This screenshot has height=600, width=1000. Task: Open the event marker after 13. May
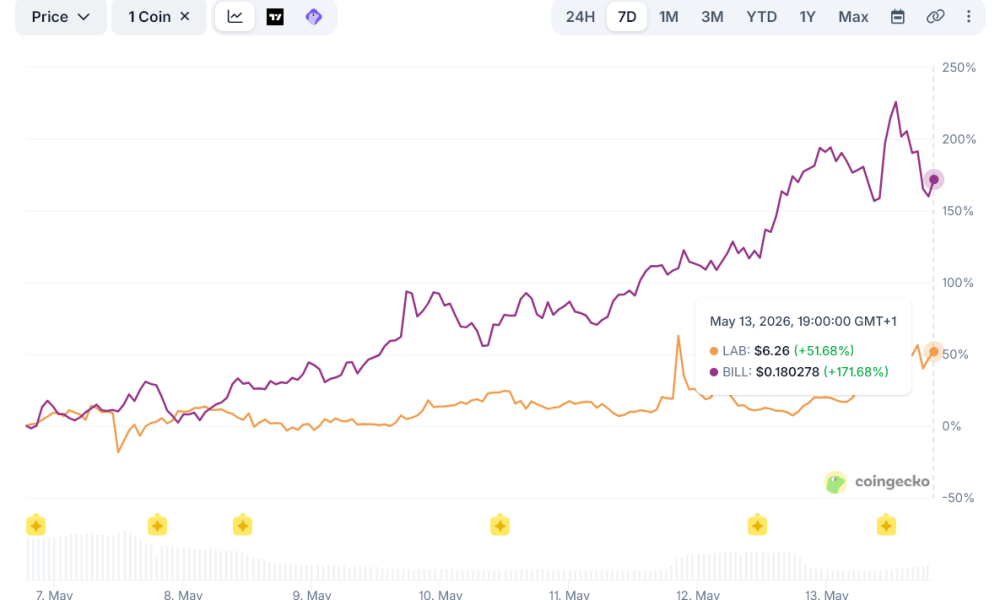point(886,525)
